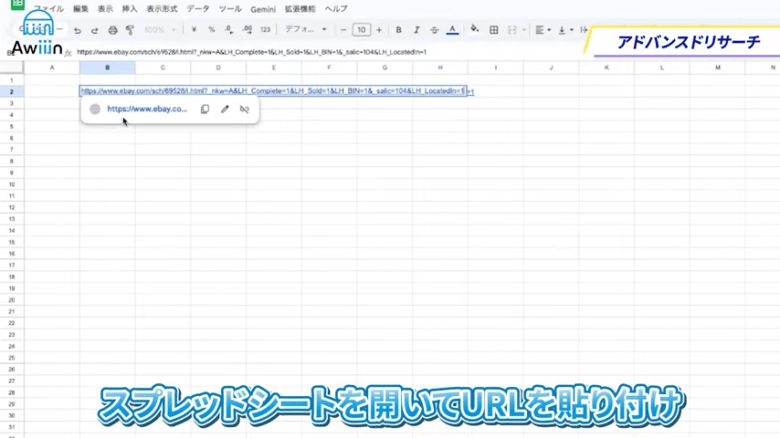Click the redo arrow icon
Image resolution: width=780 pixels, height=438 pixels.
[95, 30]
